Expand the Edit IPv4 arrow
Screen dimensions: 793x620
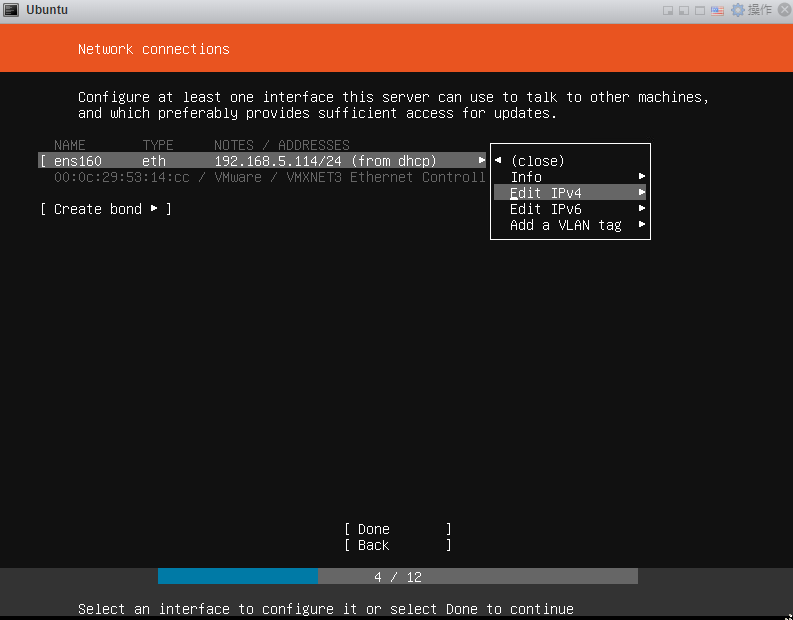642,193
